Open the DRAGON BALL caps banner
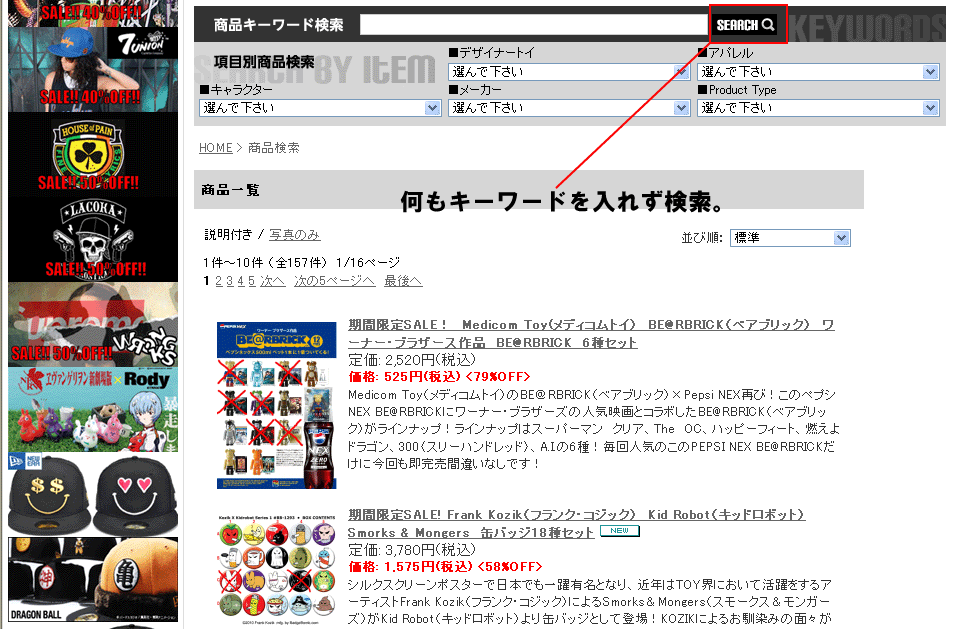This screenshot has width=966, height=629. (x=93, y=579)
